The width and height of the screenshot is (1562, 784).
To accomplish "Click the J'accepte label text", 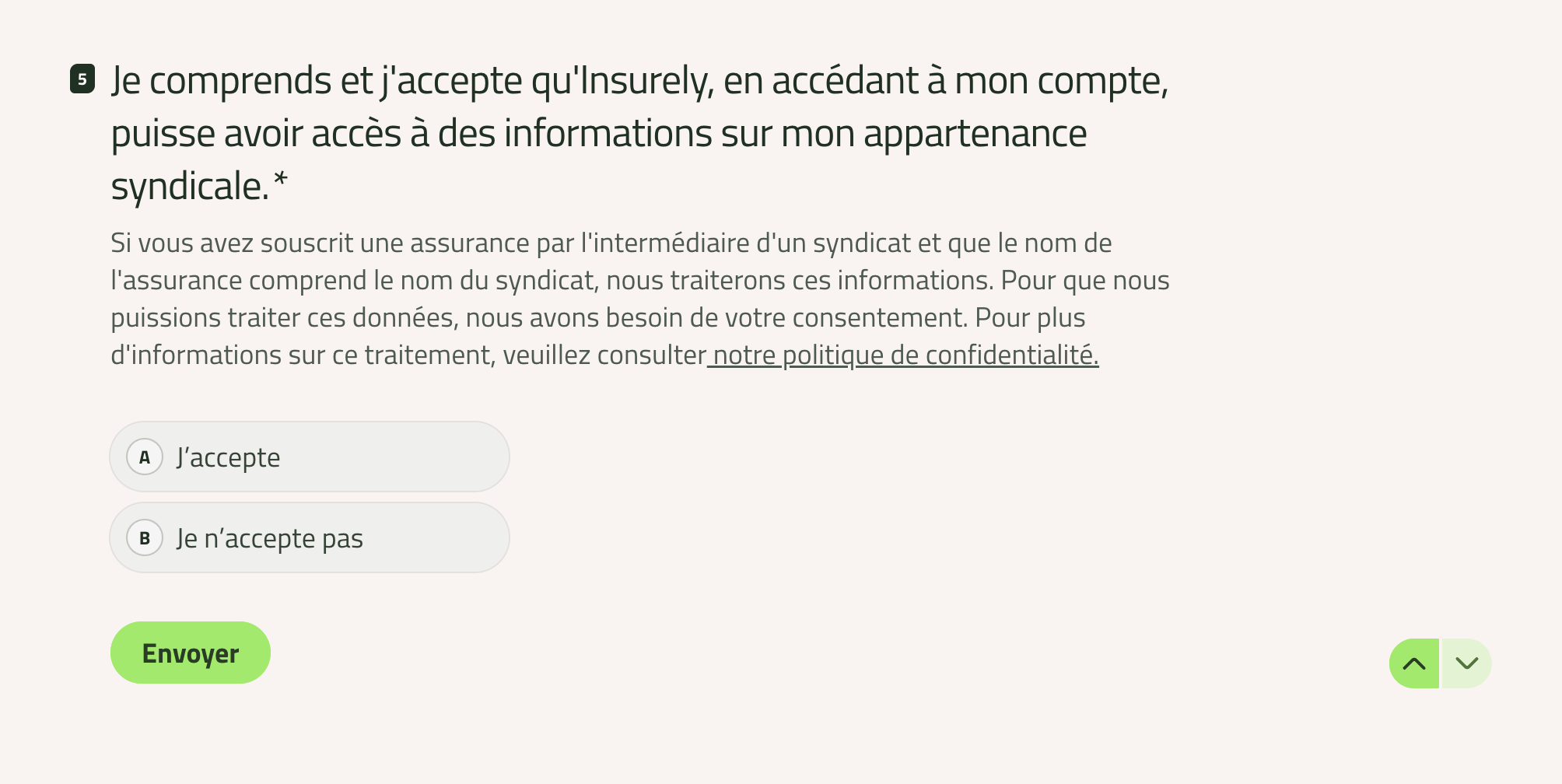I will (x=228, y=457).
